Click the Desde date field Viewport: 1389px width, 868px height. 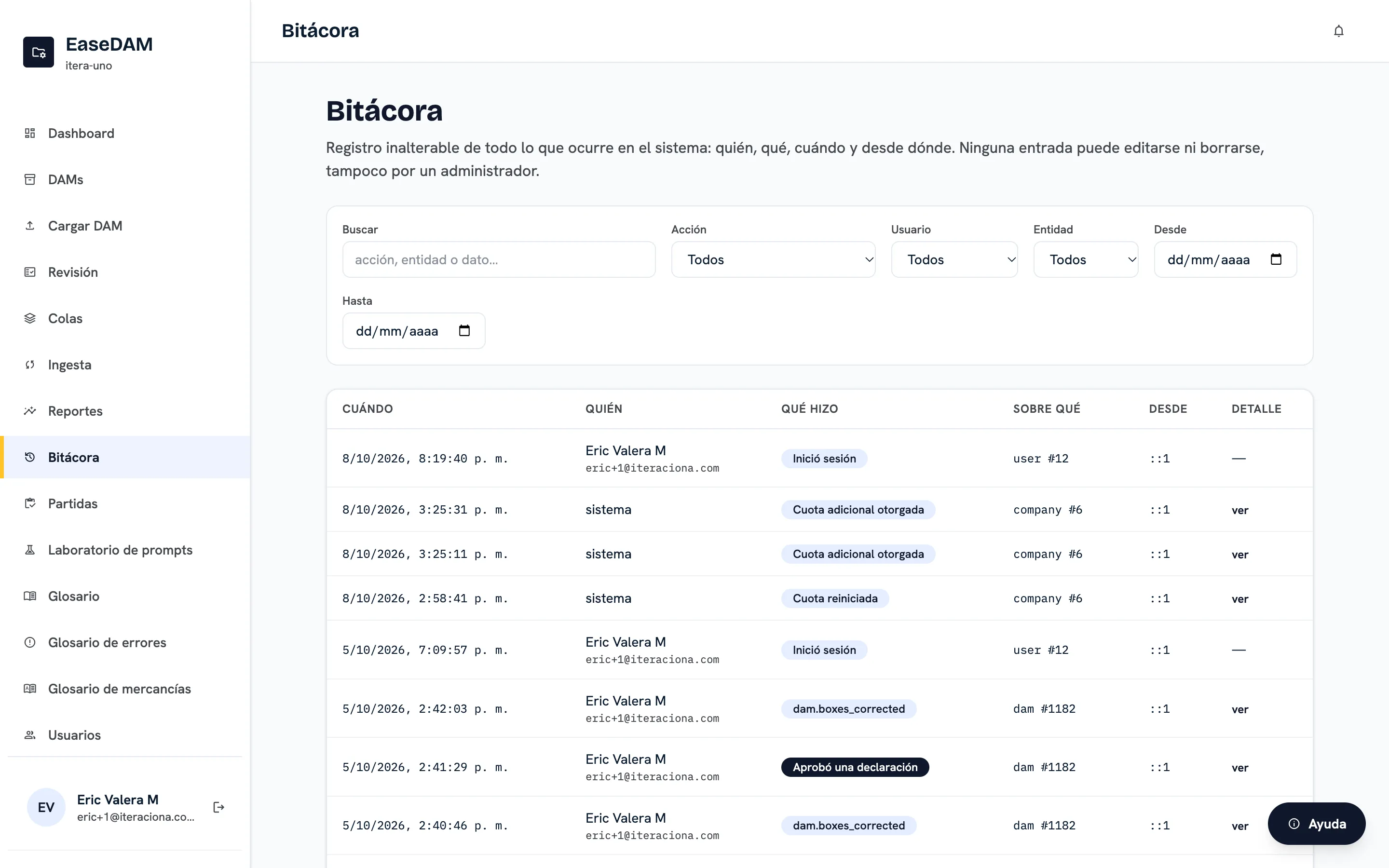(1225, 259)
